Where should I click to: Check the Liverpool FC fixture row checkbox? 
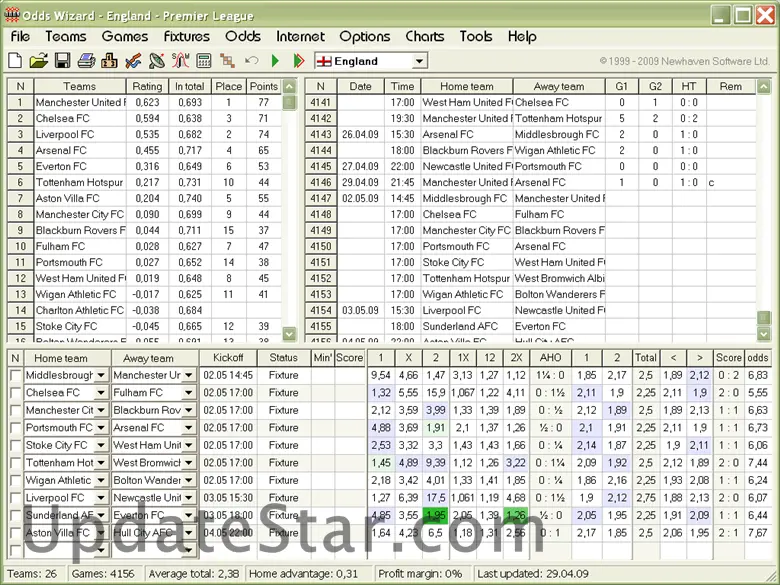tap(15, 498)
